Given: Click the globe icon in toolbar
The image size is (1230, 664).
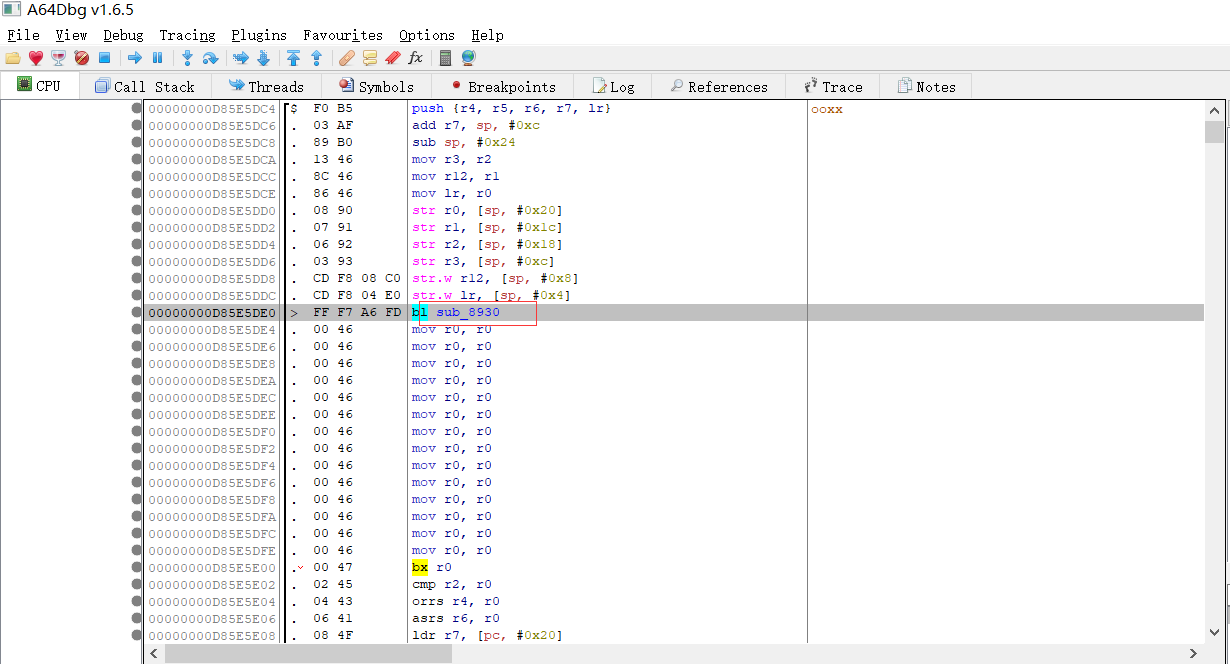Looking at the screenshot, I should point(468,58).
